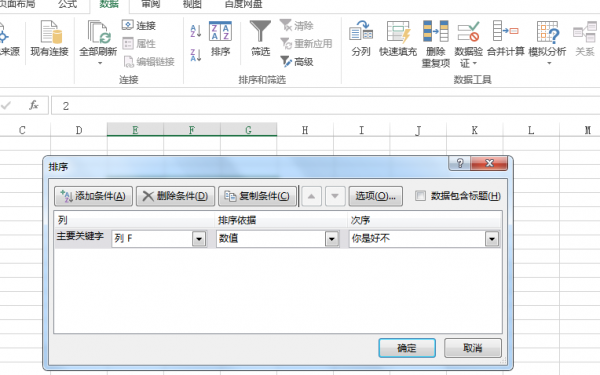Cancel sort with 取消 button

473,348
